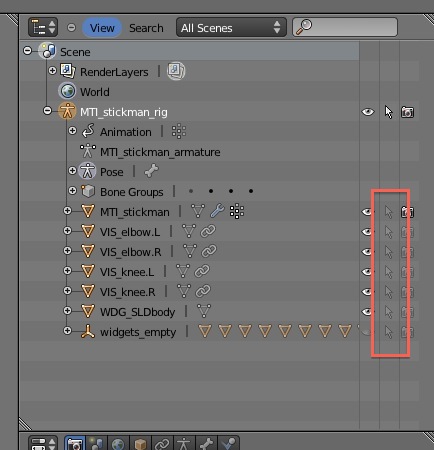
Task: Hide WDG_SLDbody with eye icon
Action: (x=367, y=312)
